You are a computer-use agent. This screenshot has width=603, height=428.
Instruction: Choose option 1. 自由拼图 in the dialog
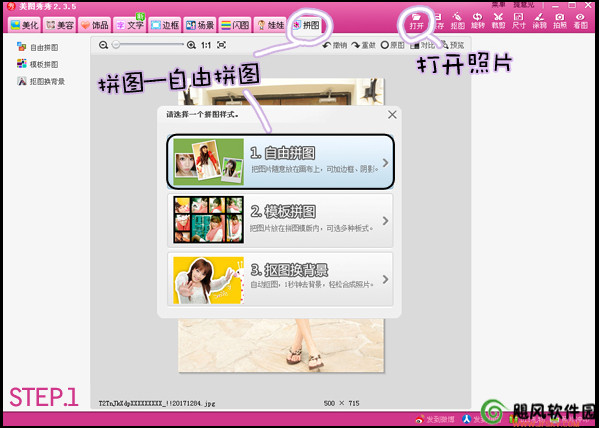(281, 162)
